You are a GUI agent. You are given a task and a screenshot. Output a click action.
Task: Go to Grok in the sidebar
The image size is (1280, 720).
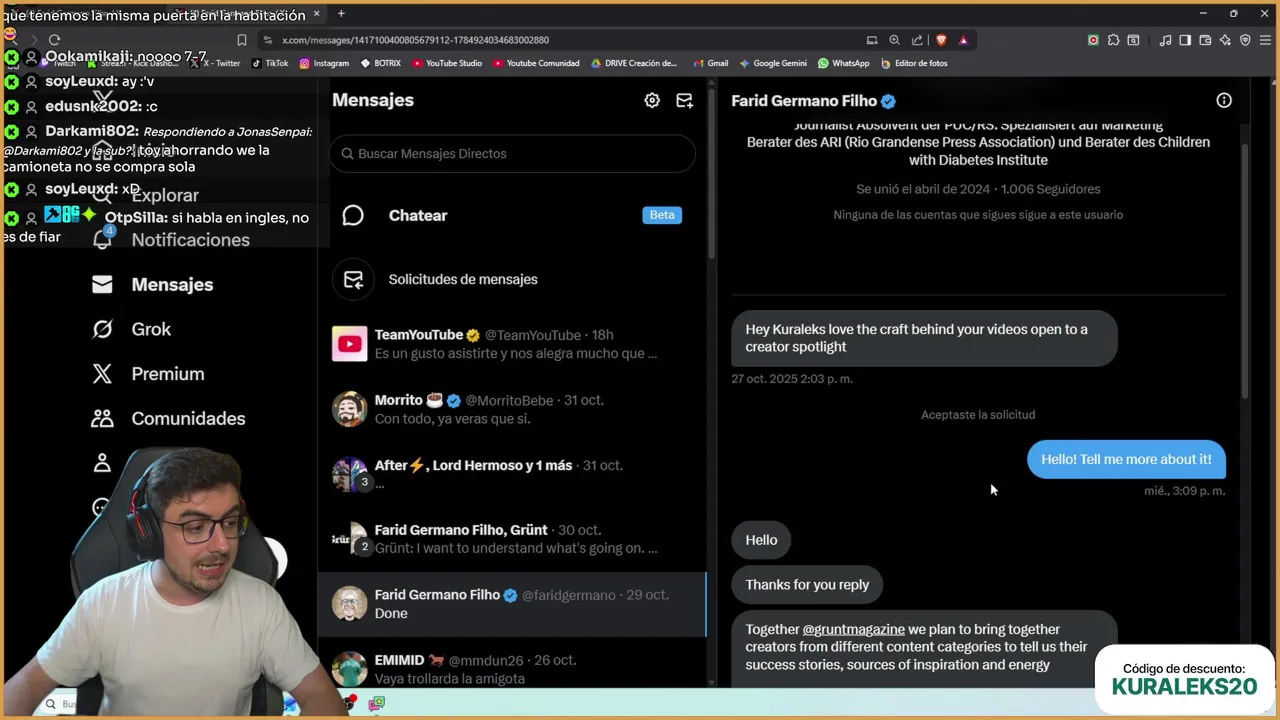(151, 329)
